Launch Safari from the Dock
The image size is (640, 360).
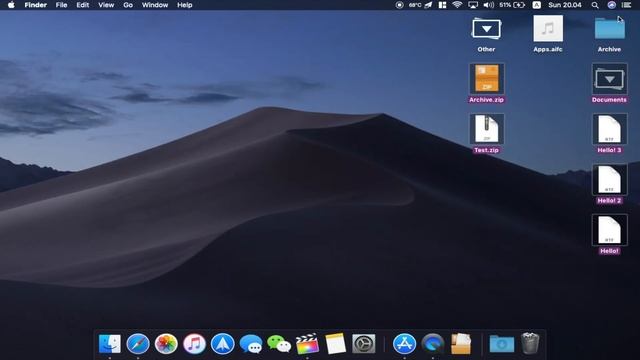(138, 344)
